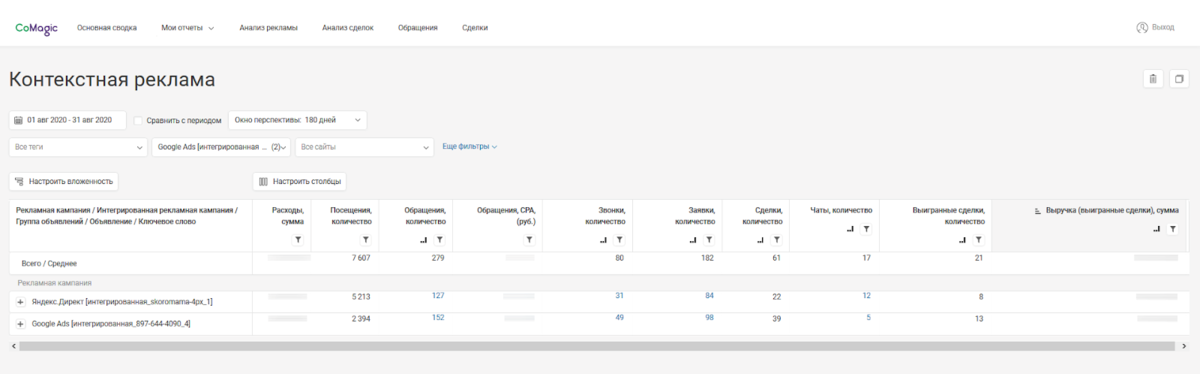Open 98 заявки link for Google Ads

tap(709, 318)
